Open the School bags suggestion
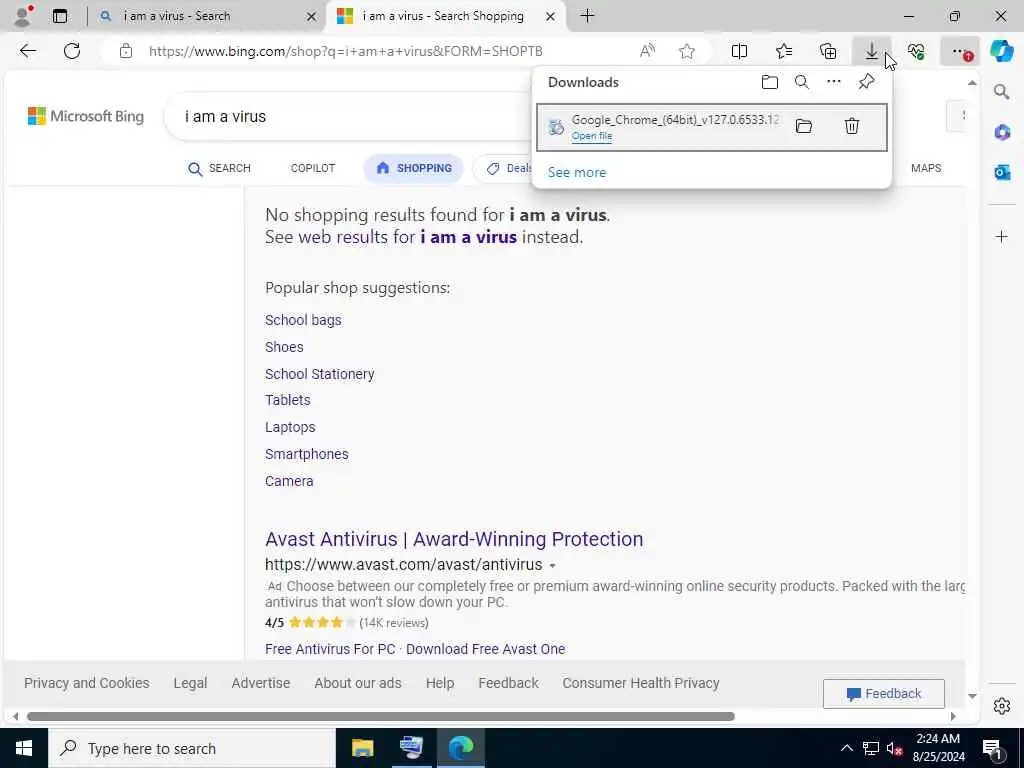The image size is (1024, 768). coord(303,320)
